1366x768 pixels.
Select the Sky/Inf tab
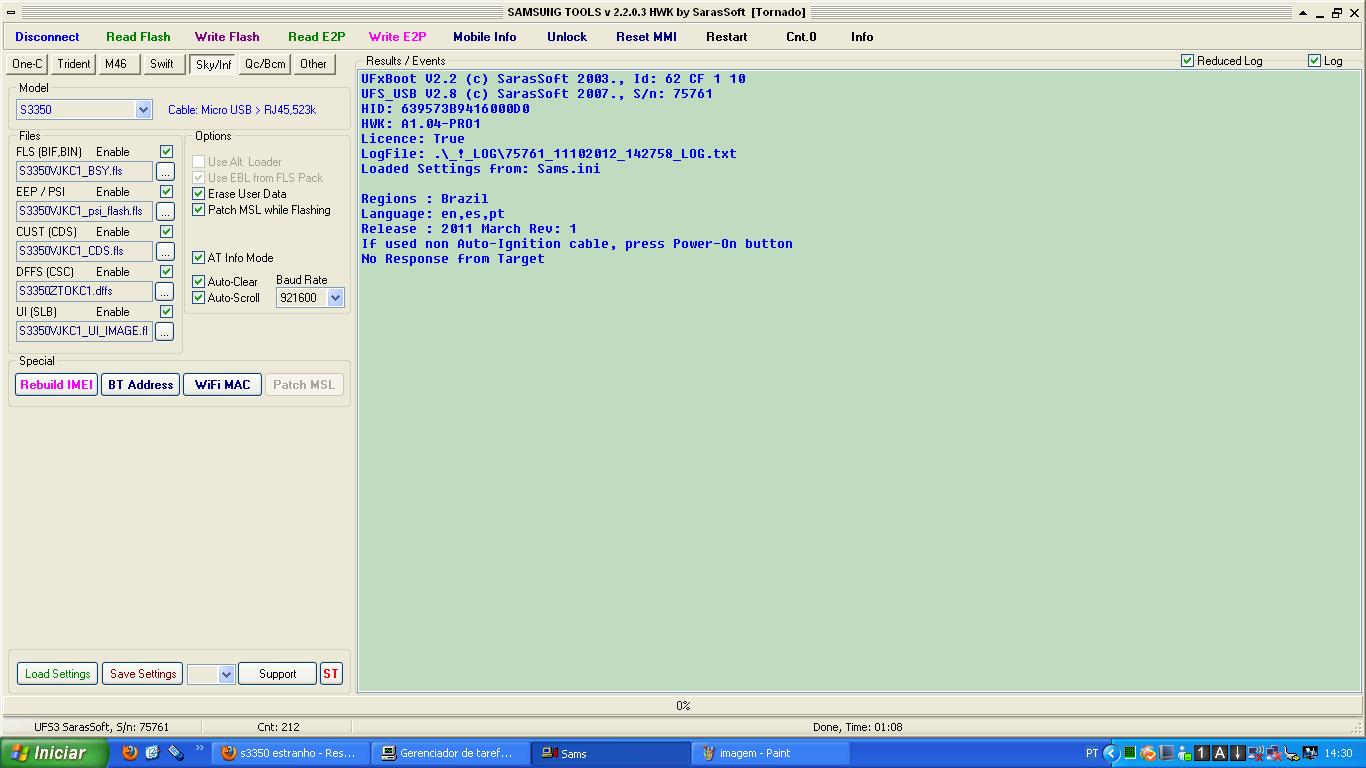(213, 65)
